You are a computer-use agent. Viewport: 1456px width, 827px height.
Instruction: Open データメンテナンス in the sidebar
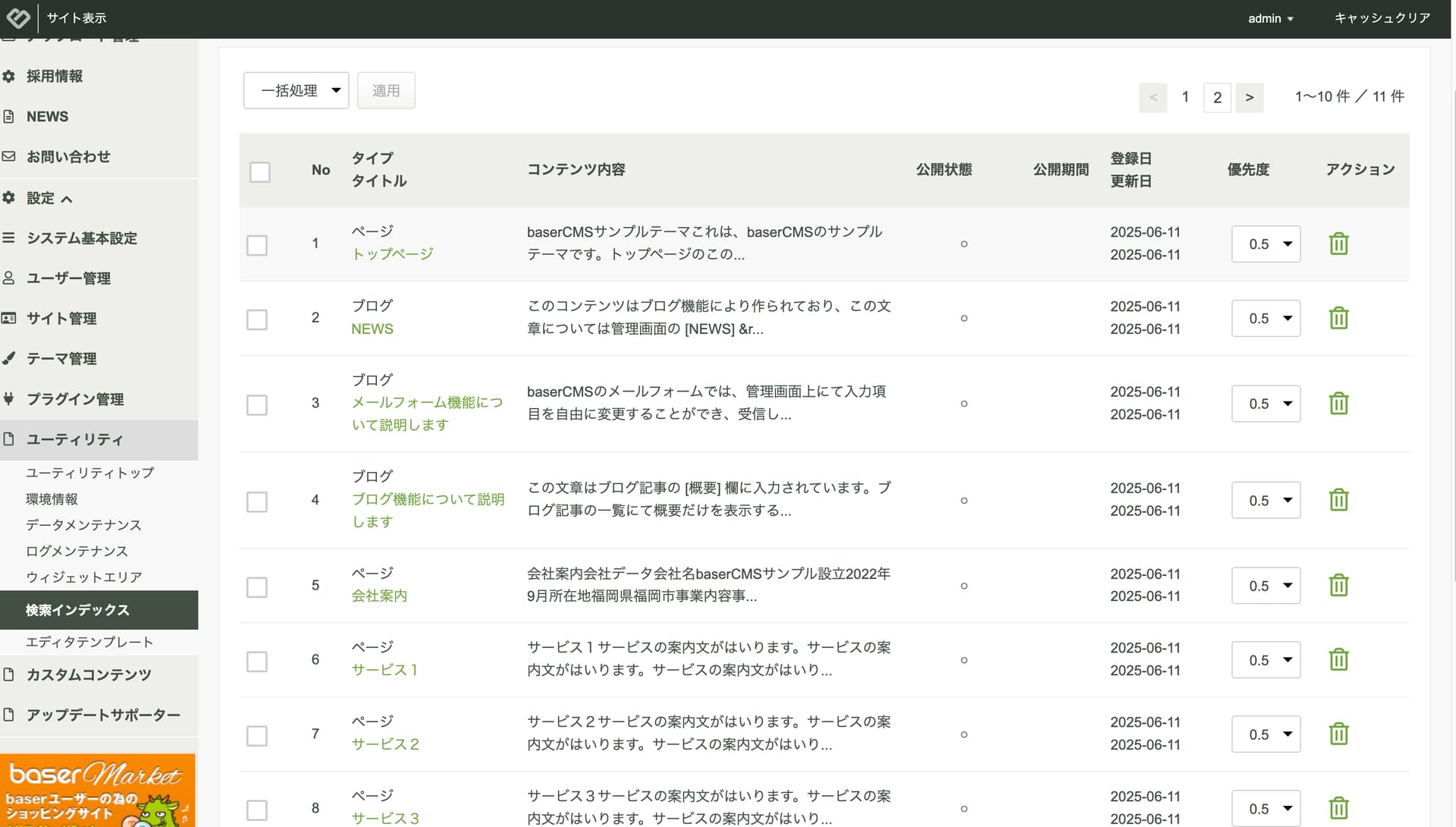coord(83,524)
